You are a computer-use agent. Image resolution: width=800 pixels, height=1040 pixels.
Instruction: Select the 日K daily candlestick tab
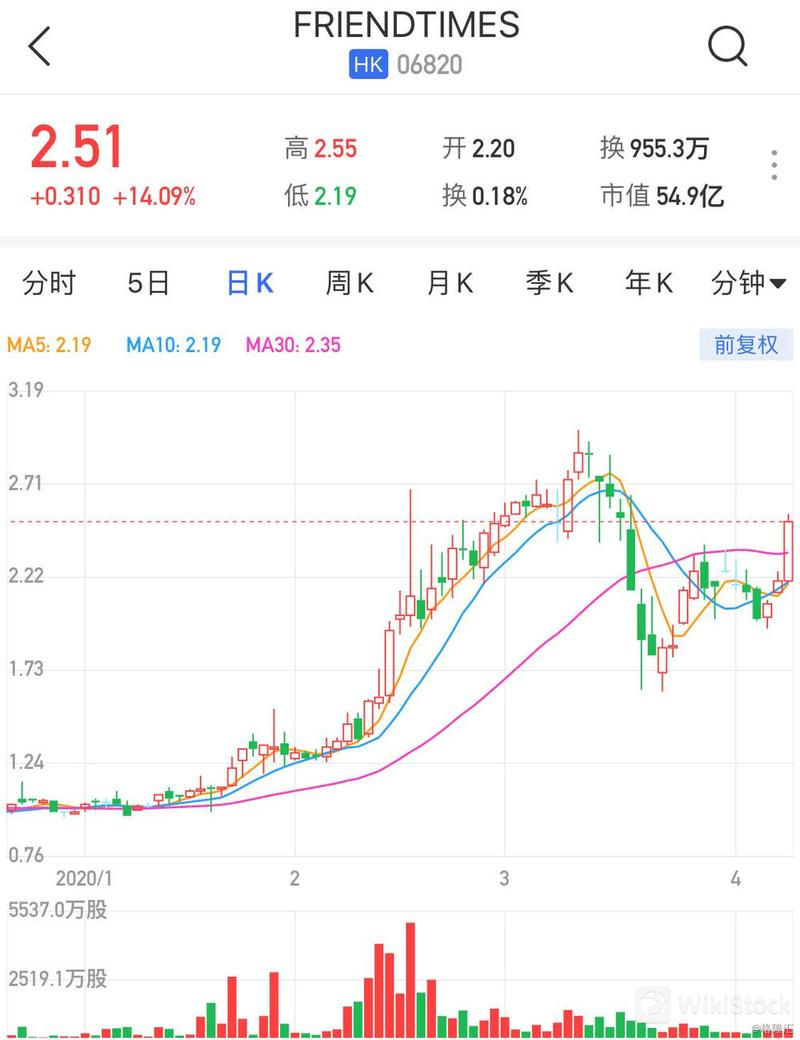pyautogui.click(x=249, y=284)
